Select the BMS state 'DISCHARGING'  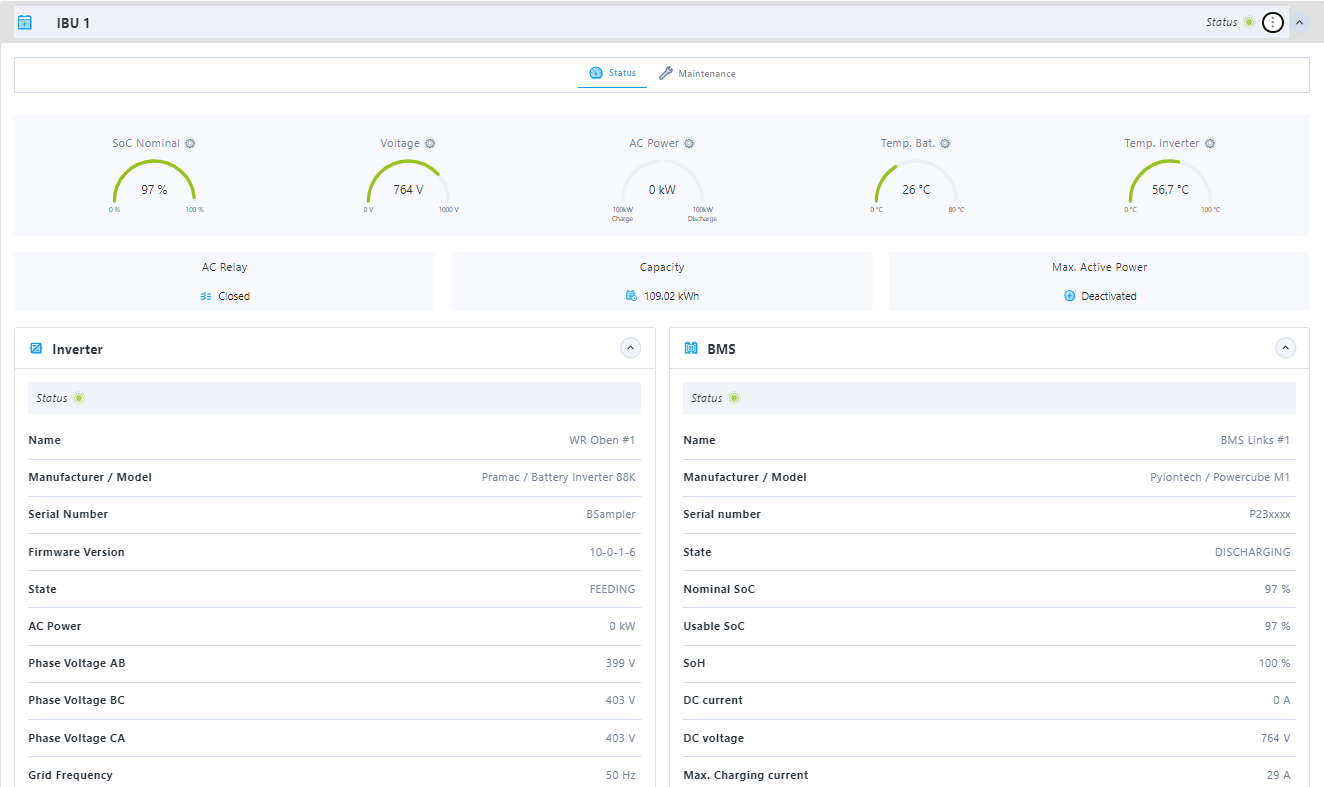[1252, 552]
